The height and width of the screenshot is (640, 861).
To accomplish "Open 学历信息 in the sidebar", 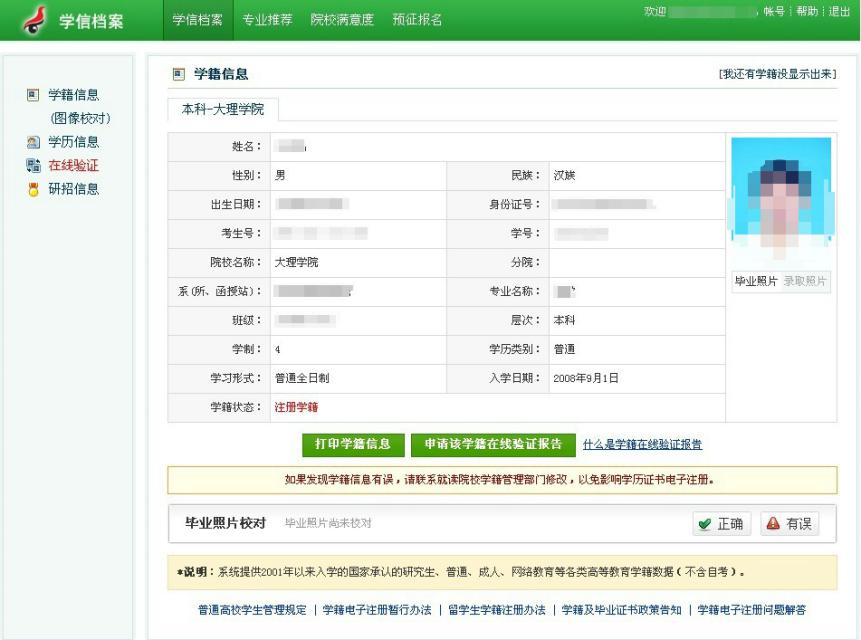I will click(x=74, y=142).
